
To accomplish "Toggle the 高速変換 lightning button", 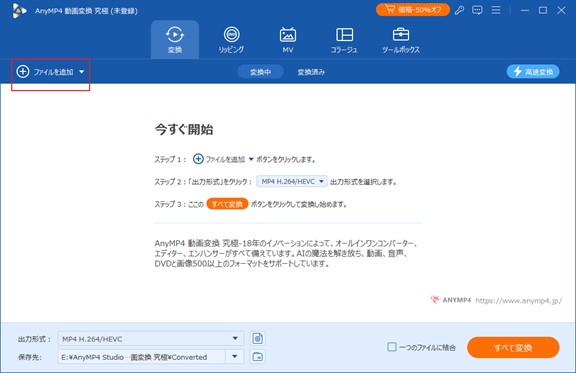I will click(x=533, y=72).
